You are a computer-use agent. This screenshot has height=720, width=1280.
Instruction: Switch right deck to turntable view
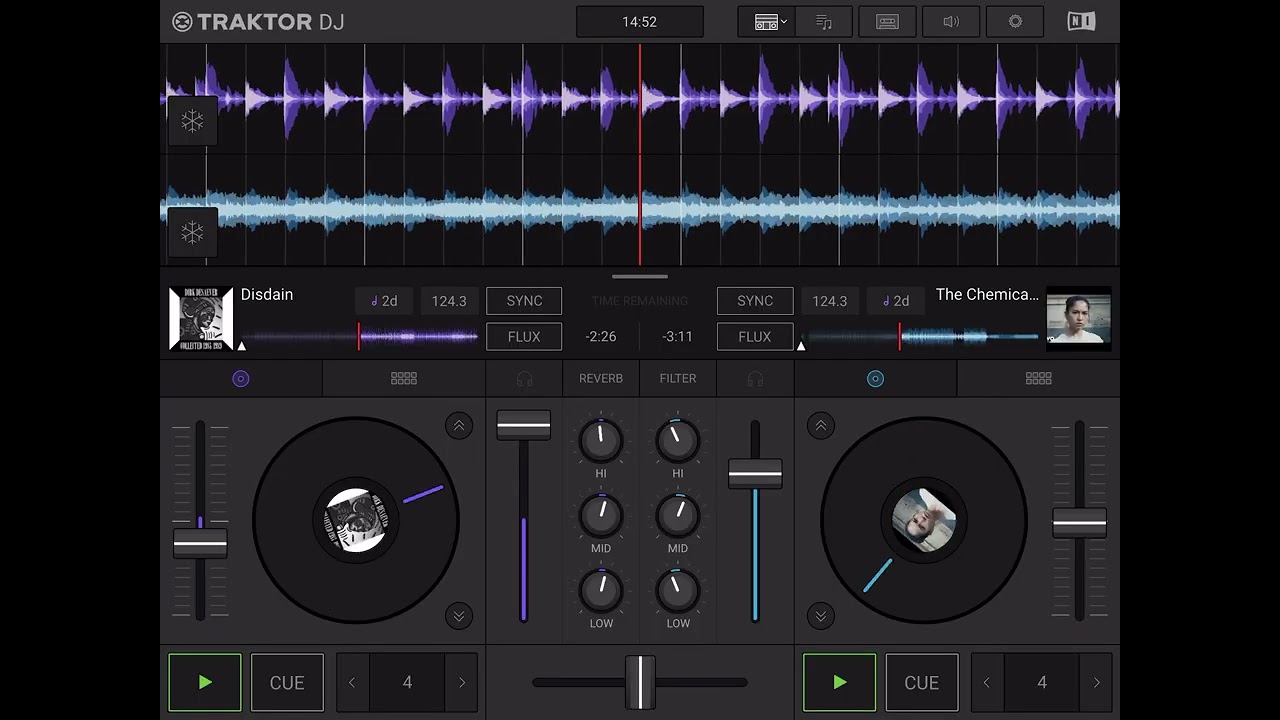875,379
